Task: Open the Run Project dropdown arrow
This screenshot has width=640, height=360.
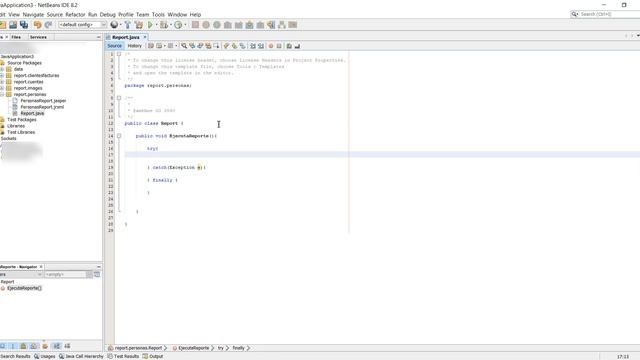Action: click(156, 25)
